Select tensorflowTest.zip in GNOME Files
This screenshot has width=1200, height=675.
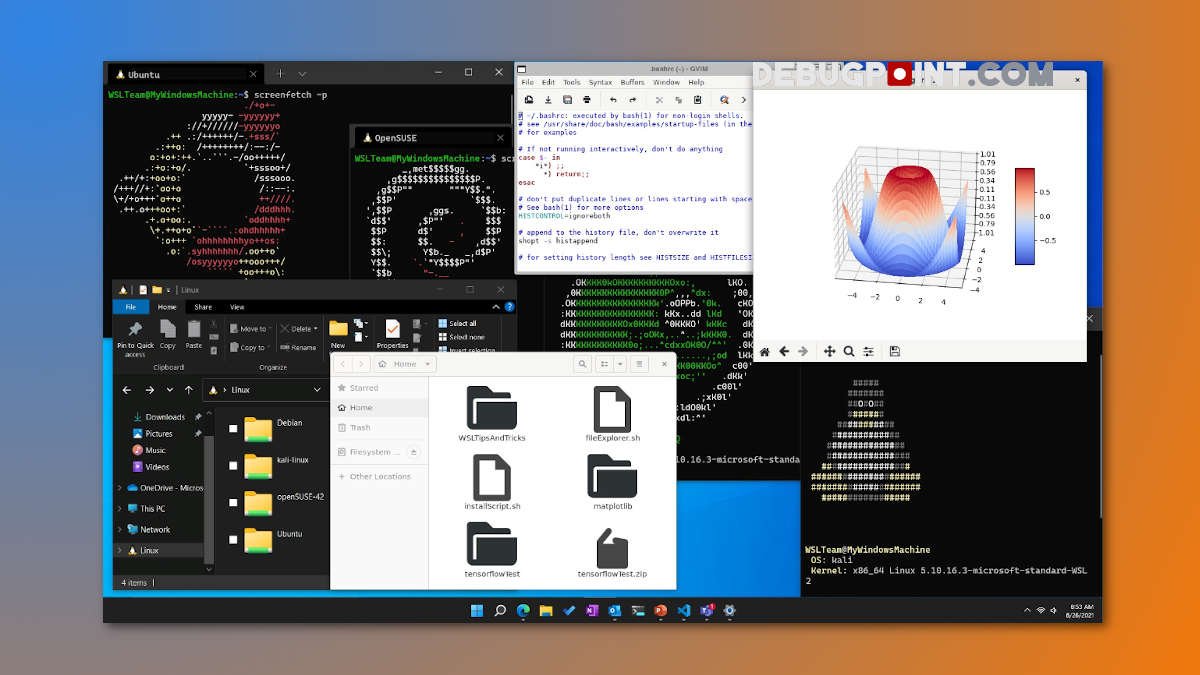tap(612, 553)
